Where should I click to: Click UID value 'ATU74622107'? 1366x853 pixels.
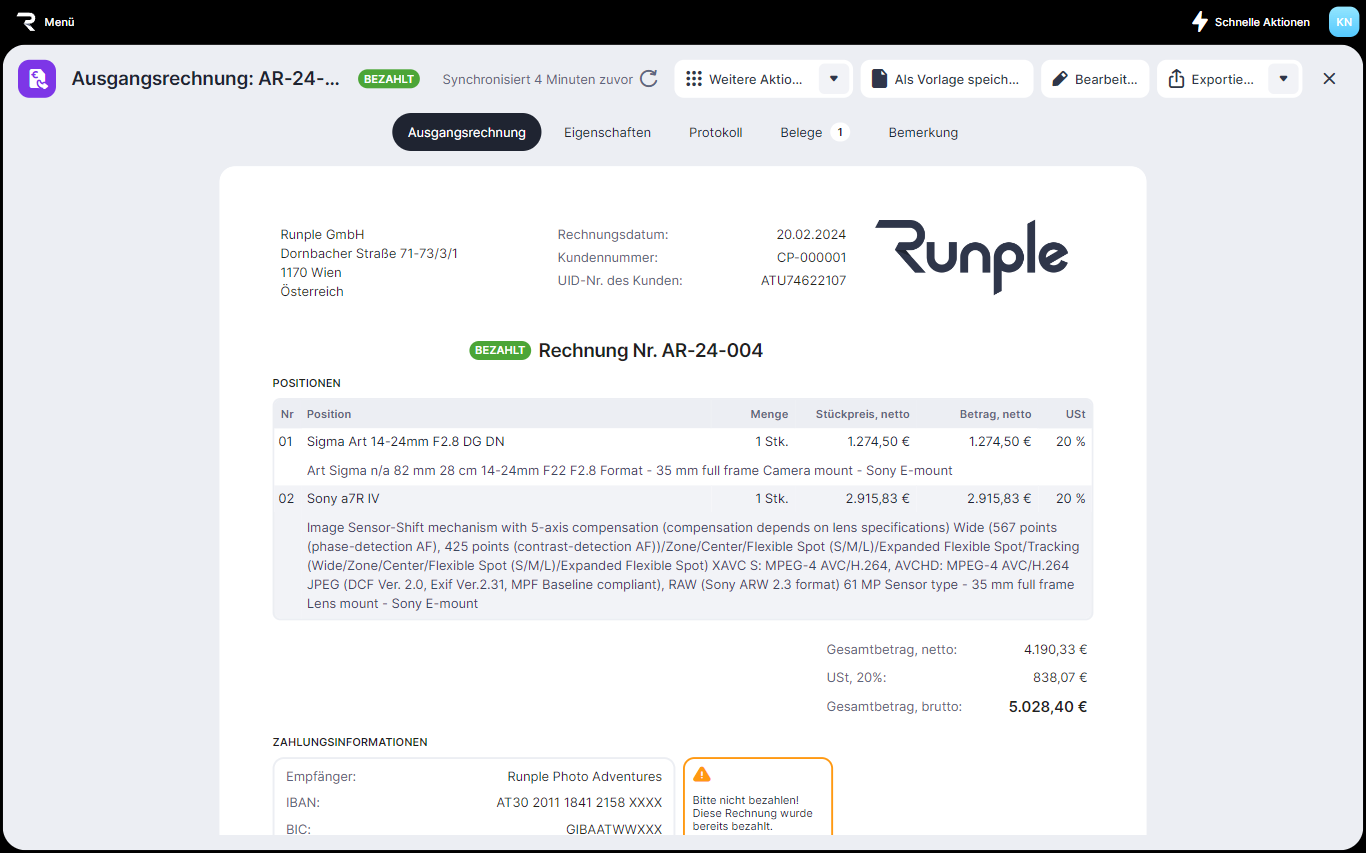(803, 281)
